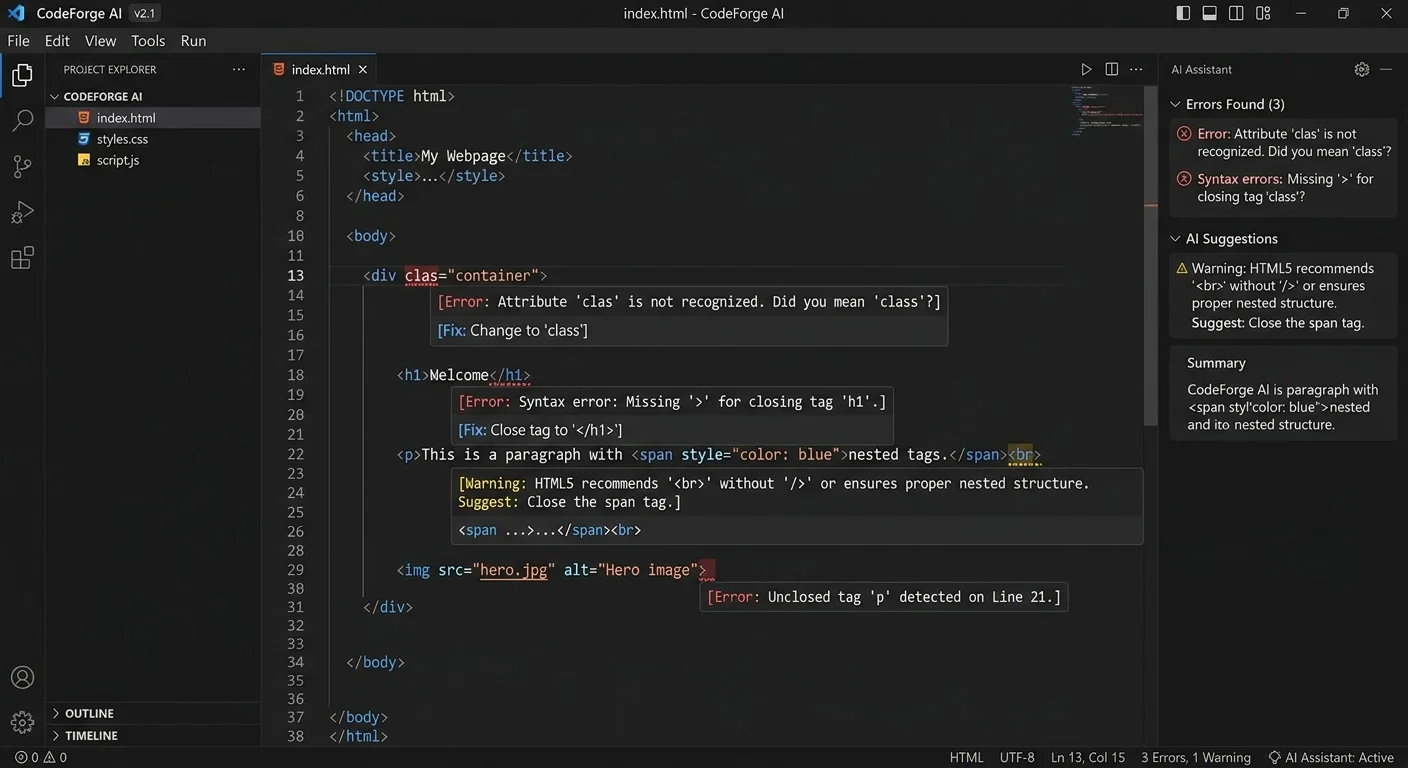Open the Edit menu
The image size is (1408, 768).
57,41
